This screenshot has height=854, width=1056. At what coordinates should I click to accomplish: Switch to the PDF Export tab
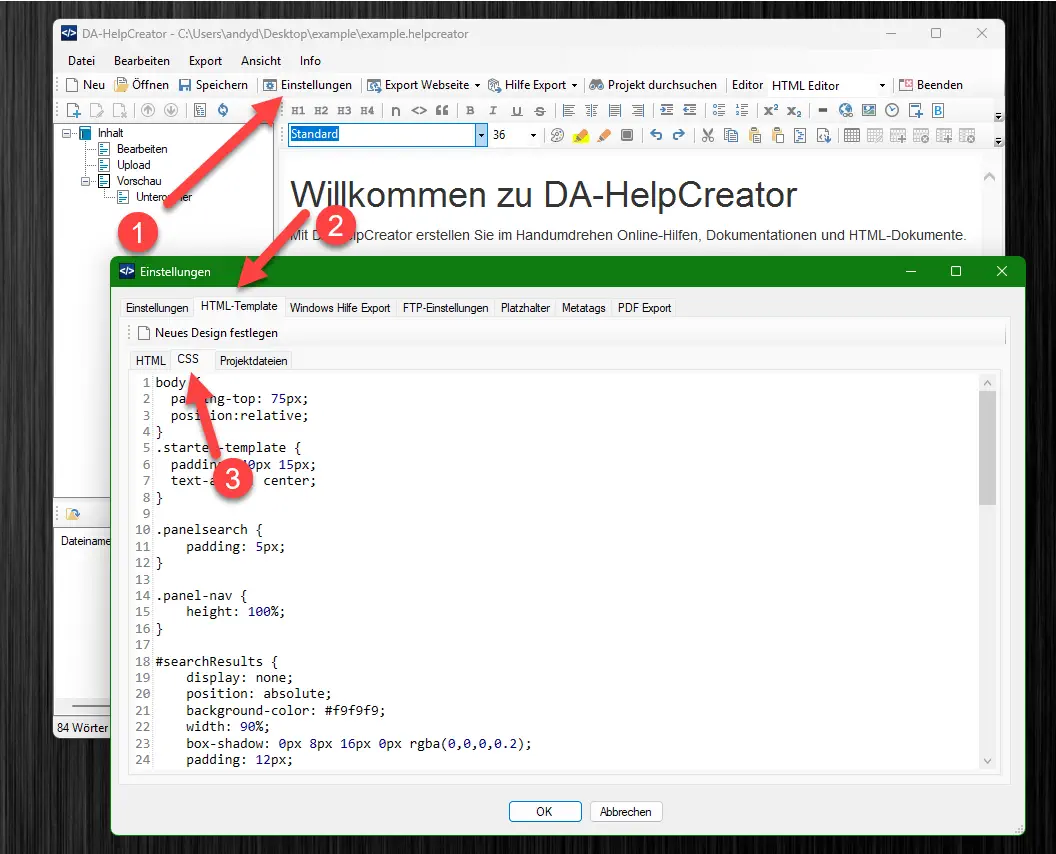(644, 308)
